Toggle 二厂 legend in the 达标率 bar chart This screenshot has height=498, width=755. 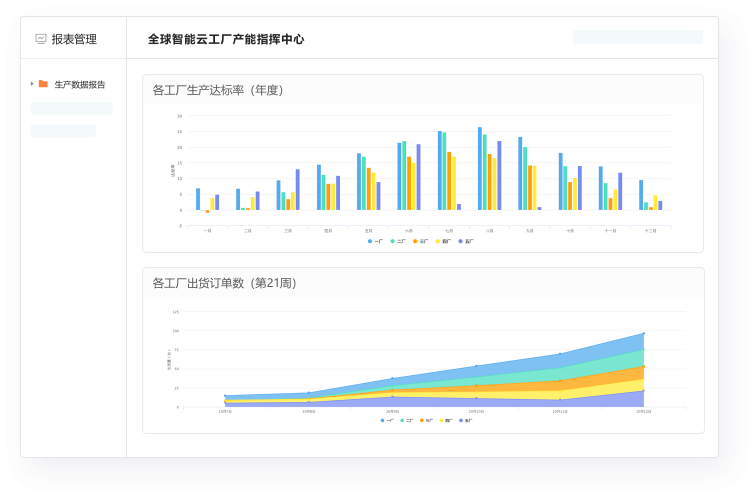point(398,241)
